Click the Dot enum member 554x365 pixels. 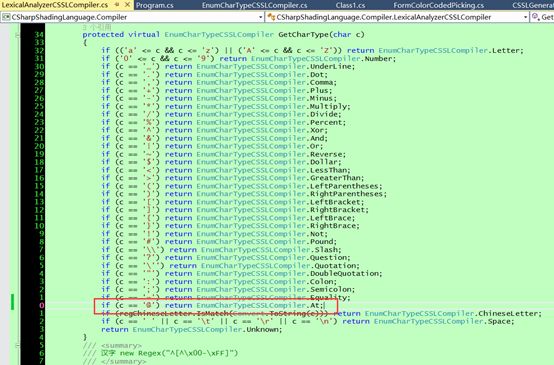(317, 75)
